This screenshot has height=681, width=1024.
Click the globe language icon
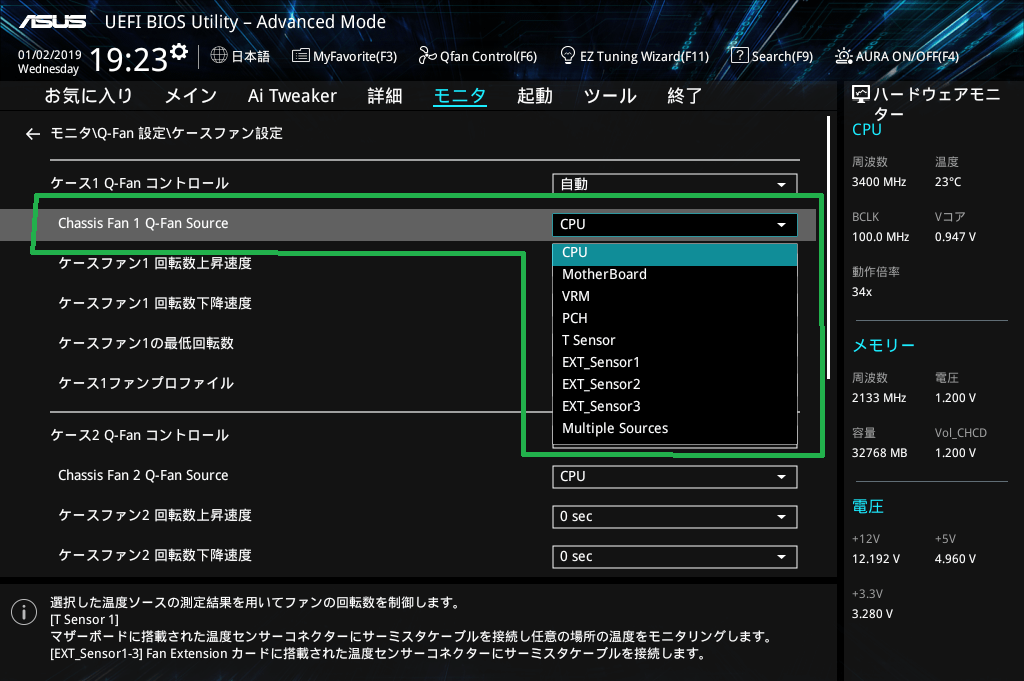(x=219, y=55)
